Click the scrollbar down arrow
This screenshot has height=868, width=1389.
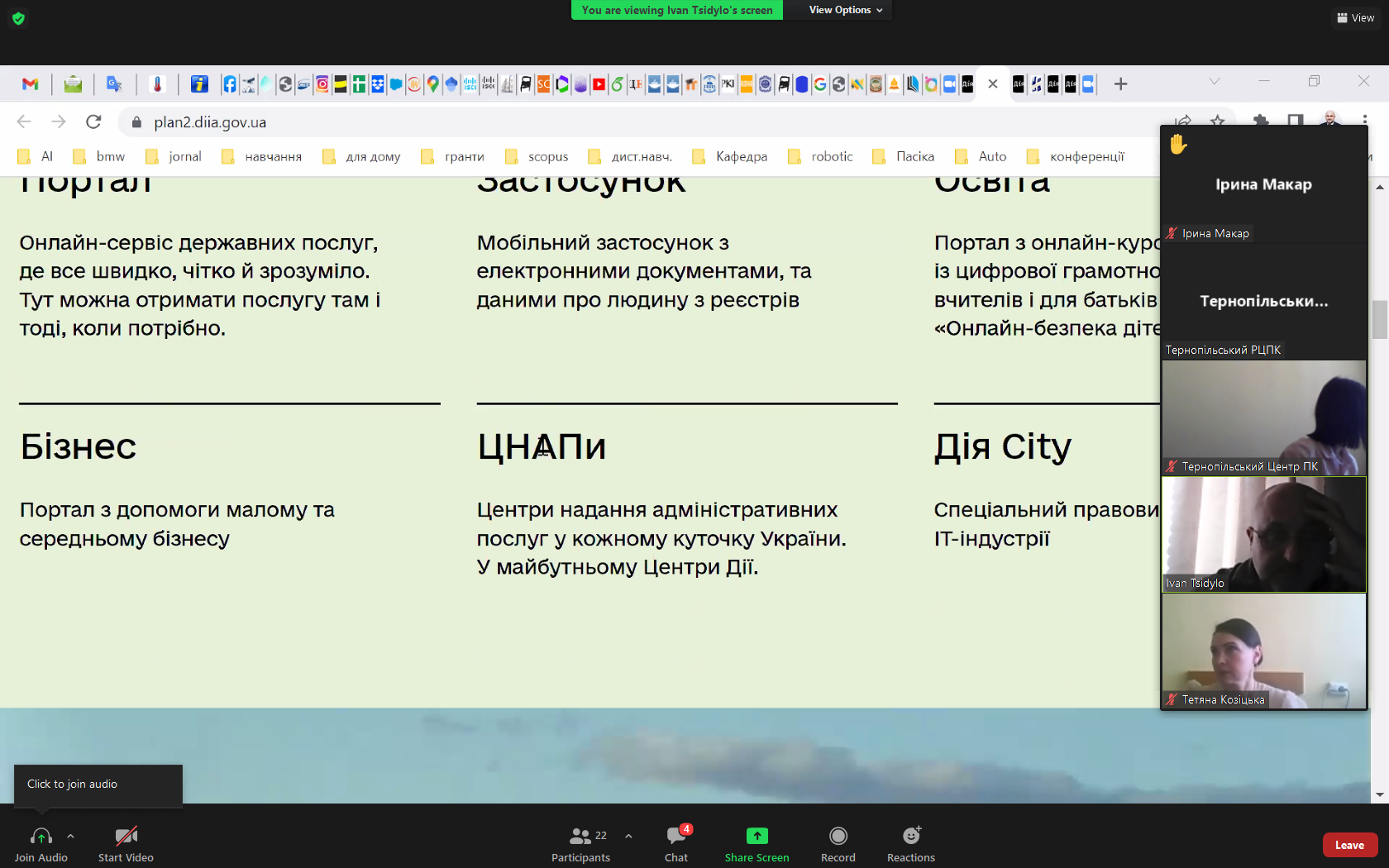click(x=1379, y=795)
